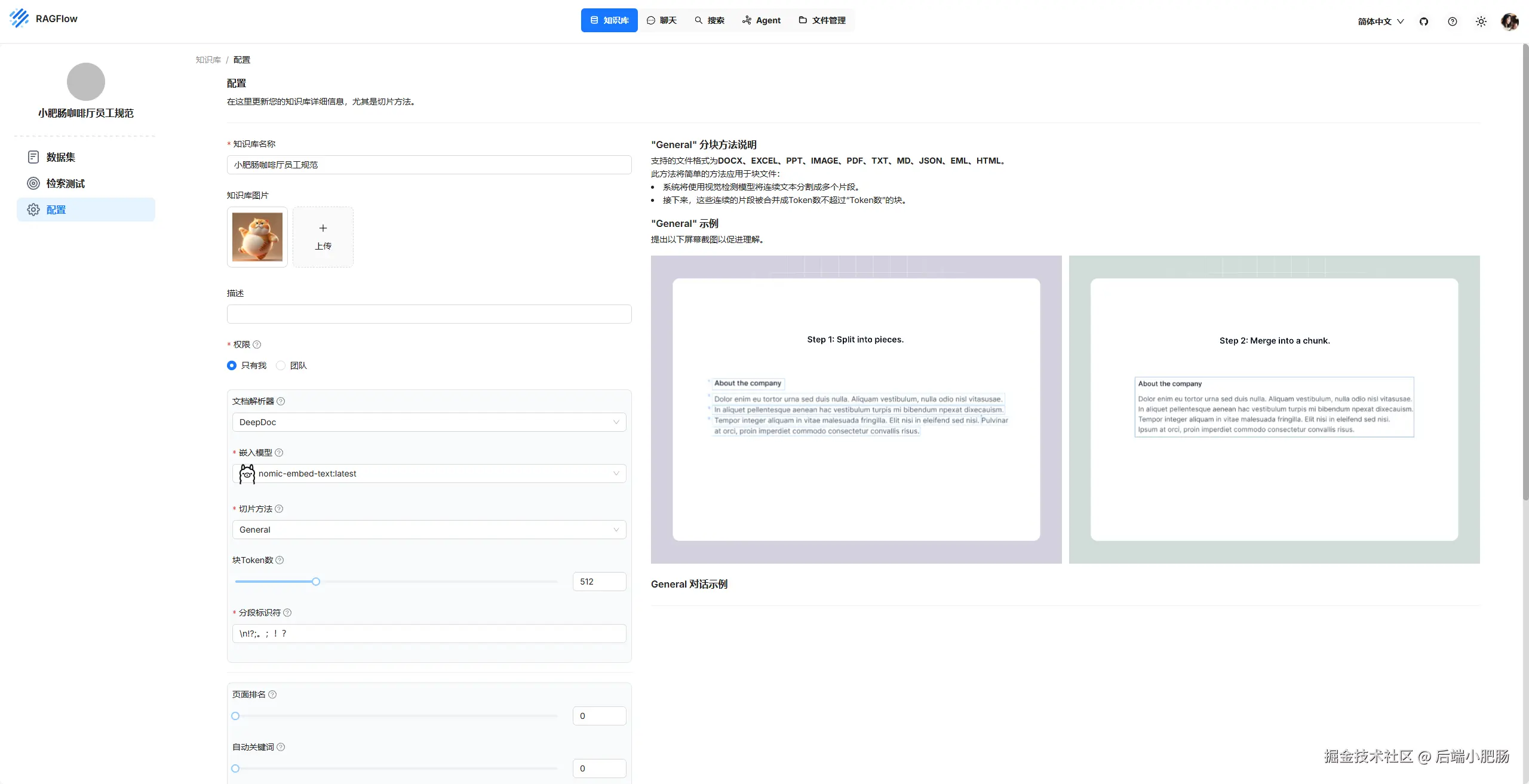Select the 只有我 permission radio
The height and width of the screenshot is (784, 1529).
pyautogui.click(x=232, y=365)
